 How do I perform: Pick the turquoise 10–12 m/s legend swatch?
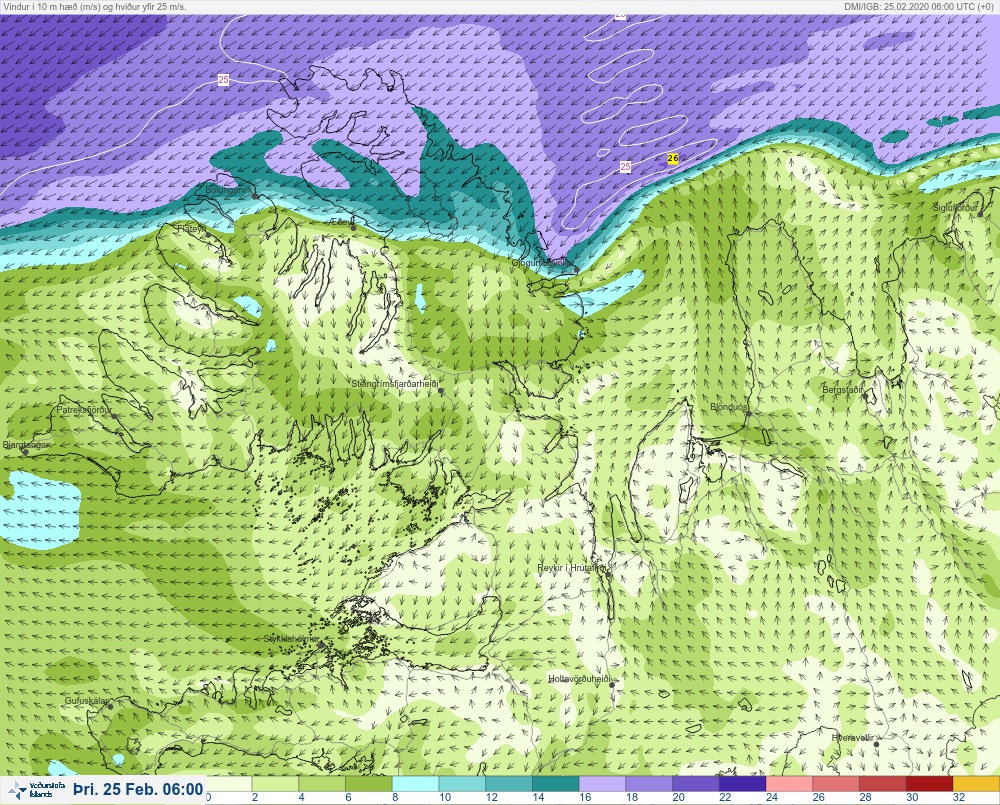click(462, 783)
